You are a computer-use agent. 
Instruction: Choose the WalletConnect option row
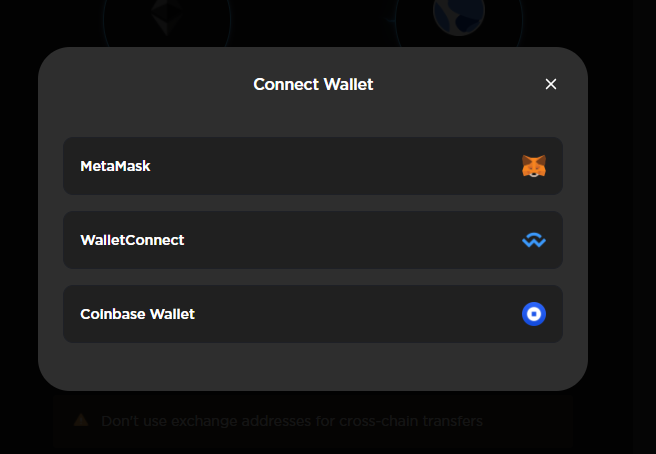point(313,240)
